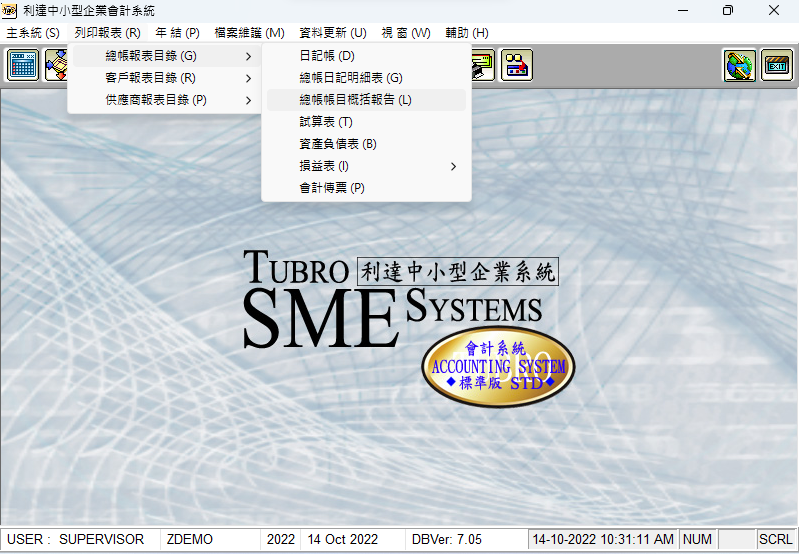
Task: Click the calendar grid toolbar icon
Action: point(22,65)
